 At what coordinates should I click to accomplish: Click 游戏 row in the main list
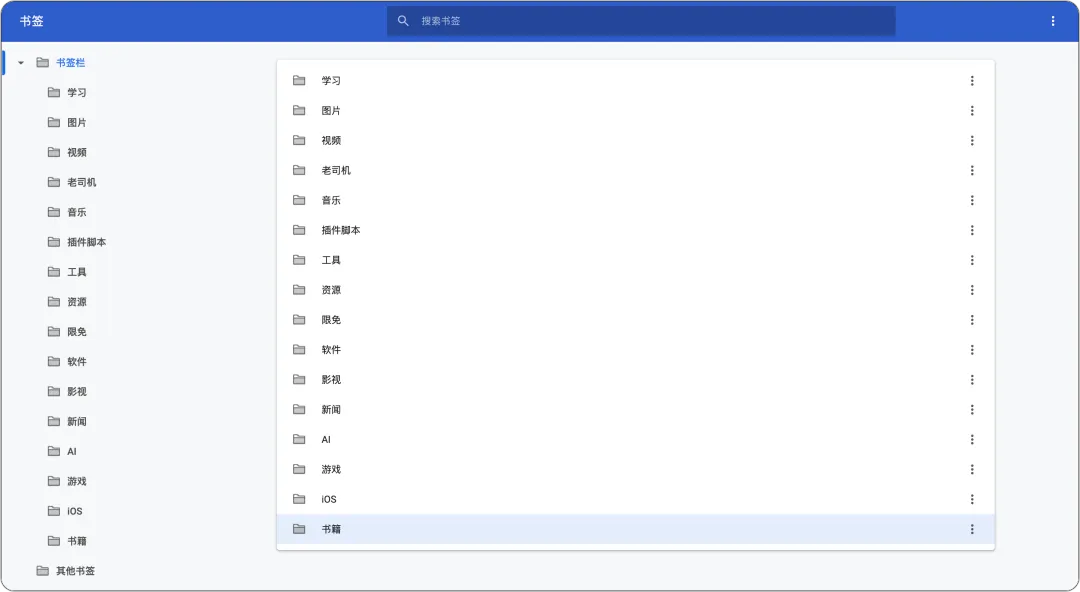[x=635, y=469]
